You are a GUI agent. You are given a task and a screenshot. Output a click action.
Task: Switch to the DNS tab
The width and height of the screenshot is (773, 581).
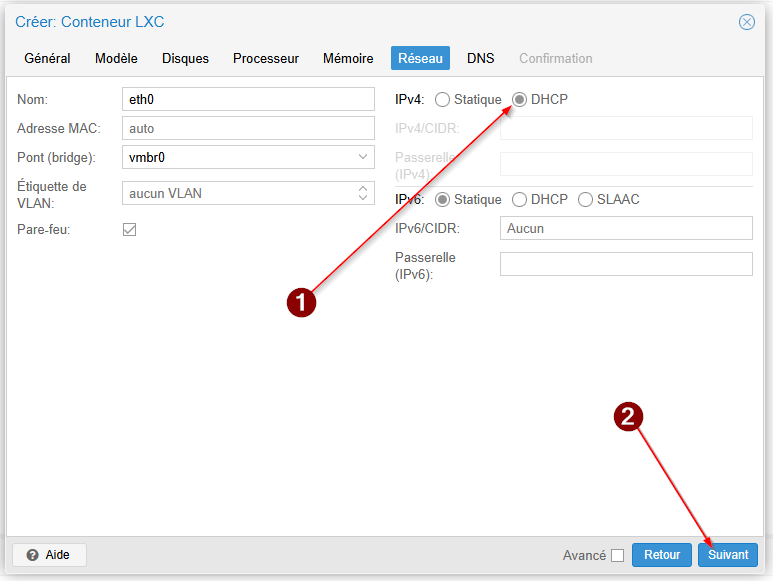[481, 58]
